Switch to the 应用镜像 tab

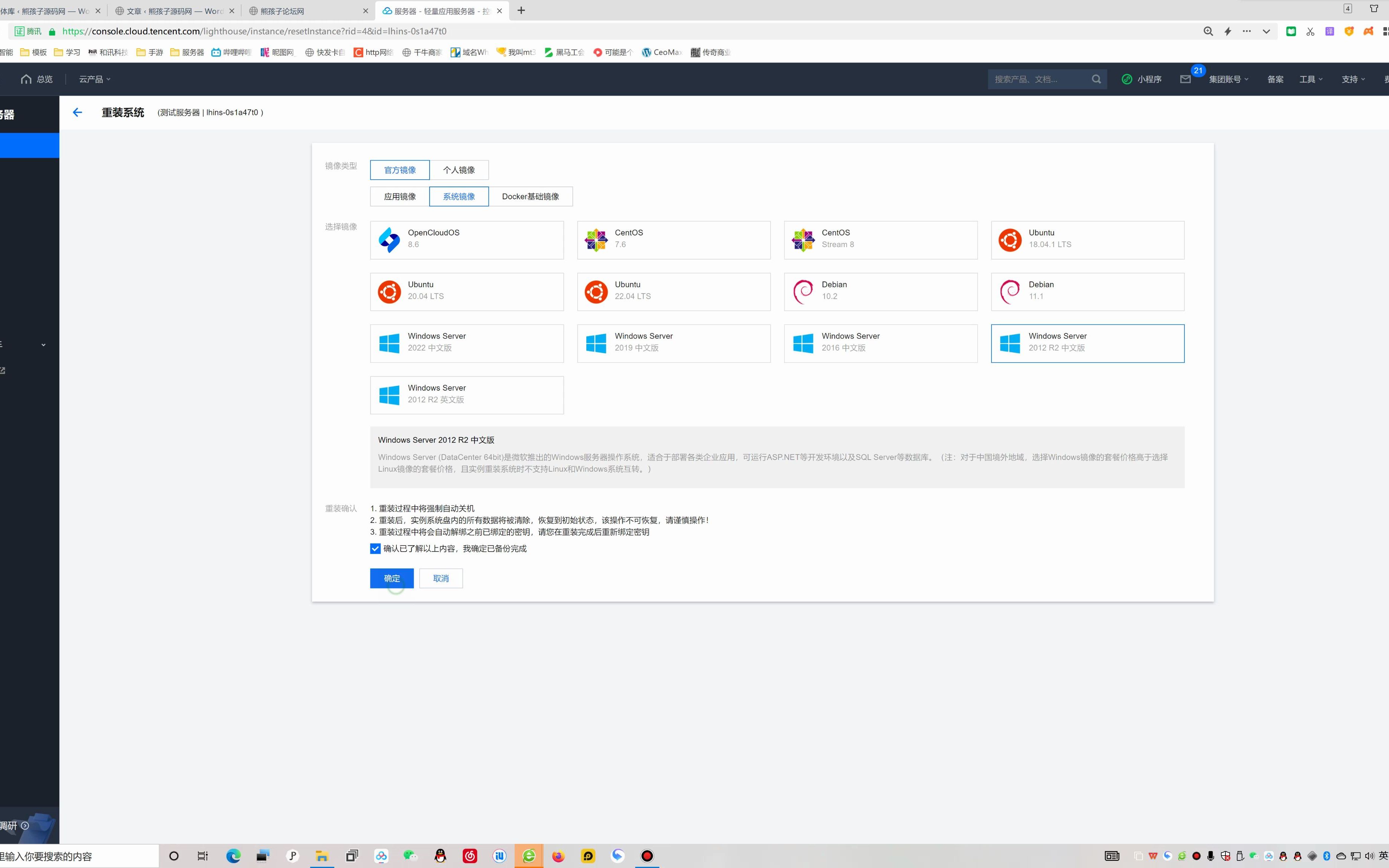400,196
